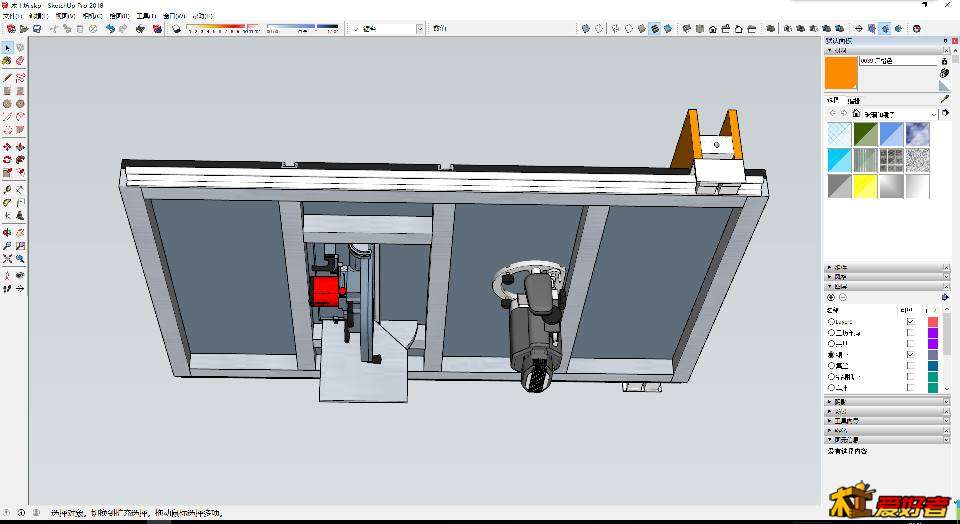Set Layer0 as active layer radio
The width and height of the screenshot is (960, 524).
tap(831, 321)
